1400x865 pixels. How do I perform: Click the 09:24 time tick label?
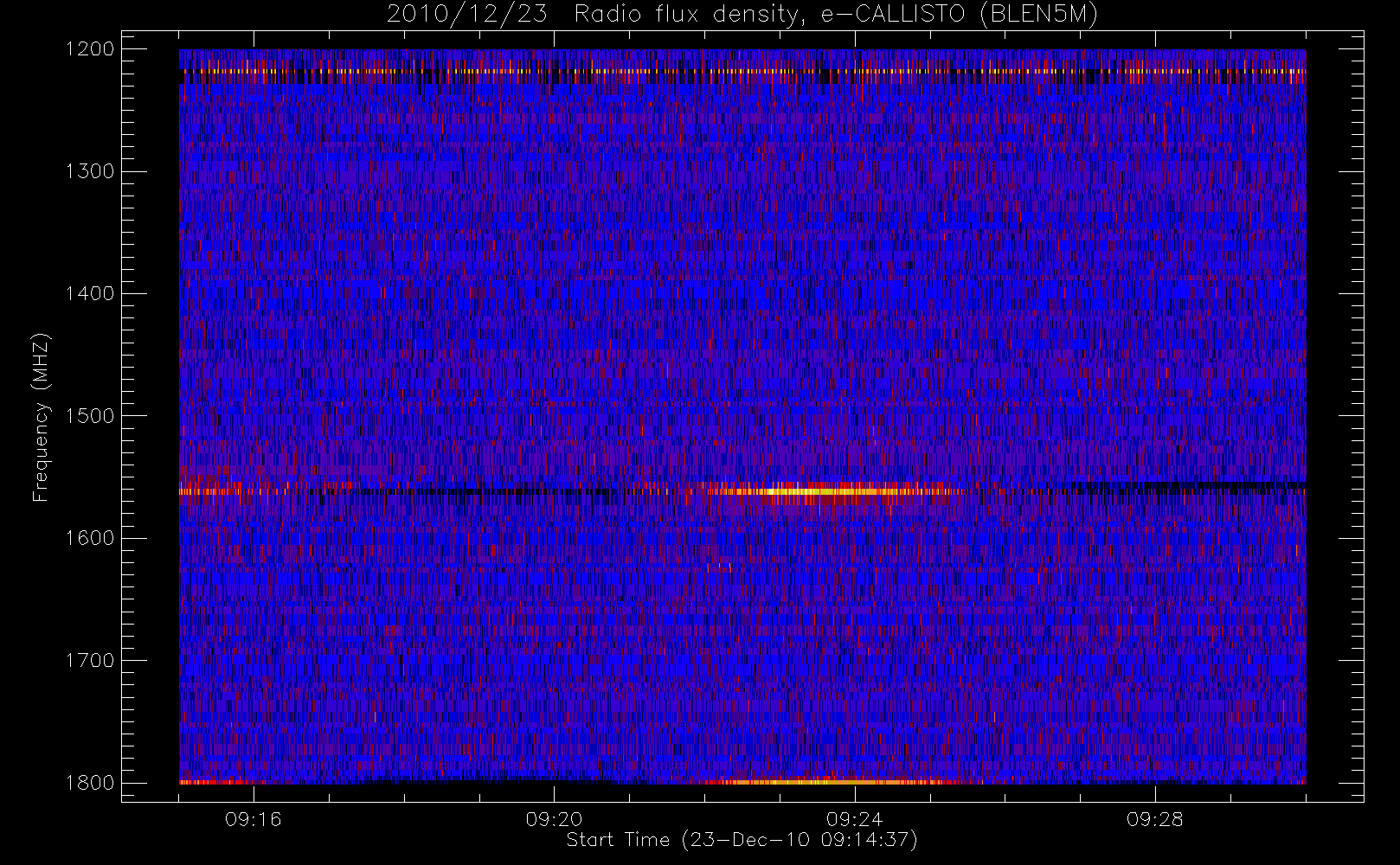[x=854, y=819]
